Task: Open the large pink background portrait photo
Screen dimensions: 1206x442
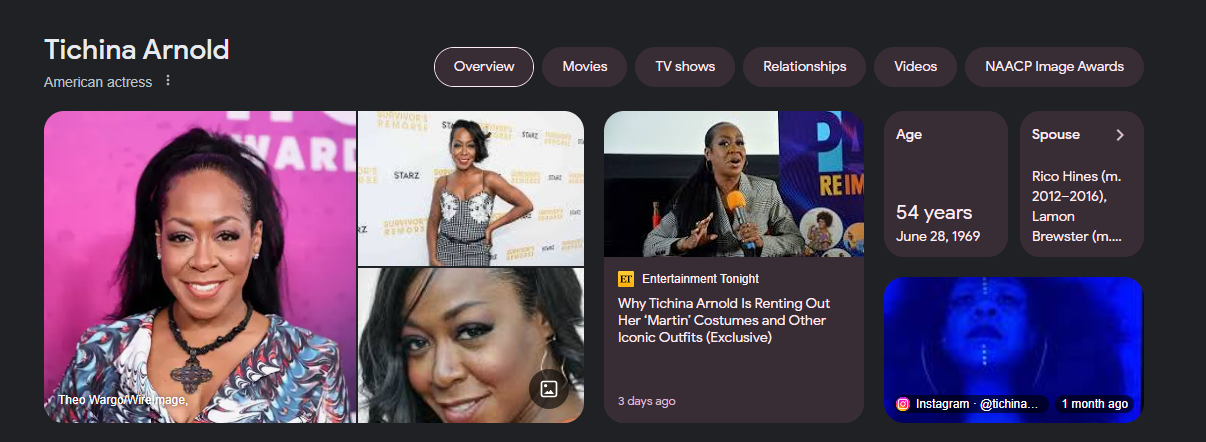Action: tap(200, 267)
